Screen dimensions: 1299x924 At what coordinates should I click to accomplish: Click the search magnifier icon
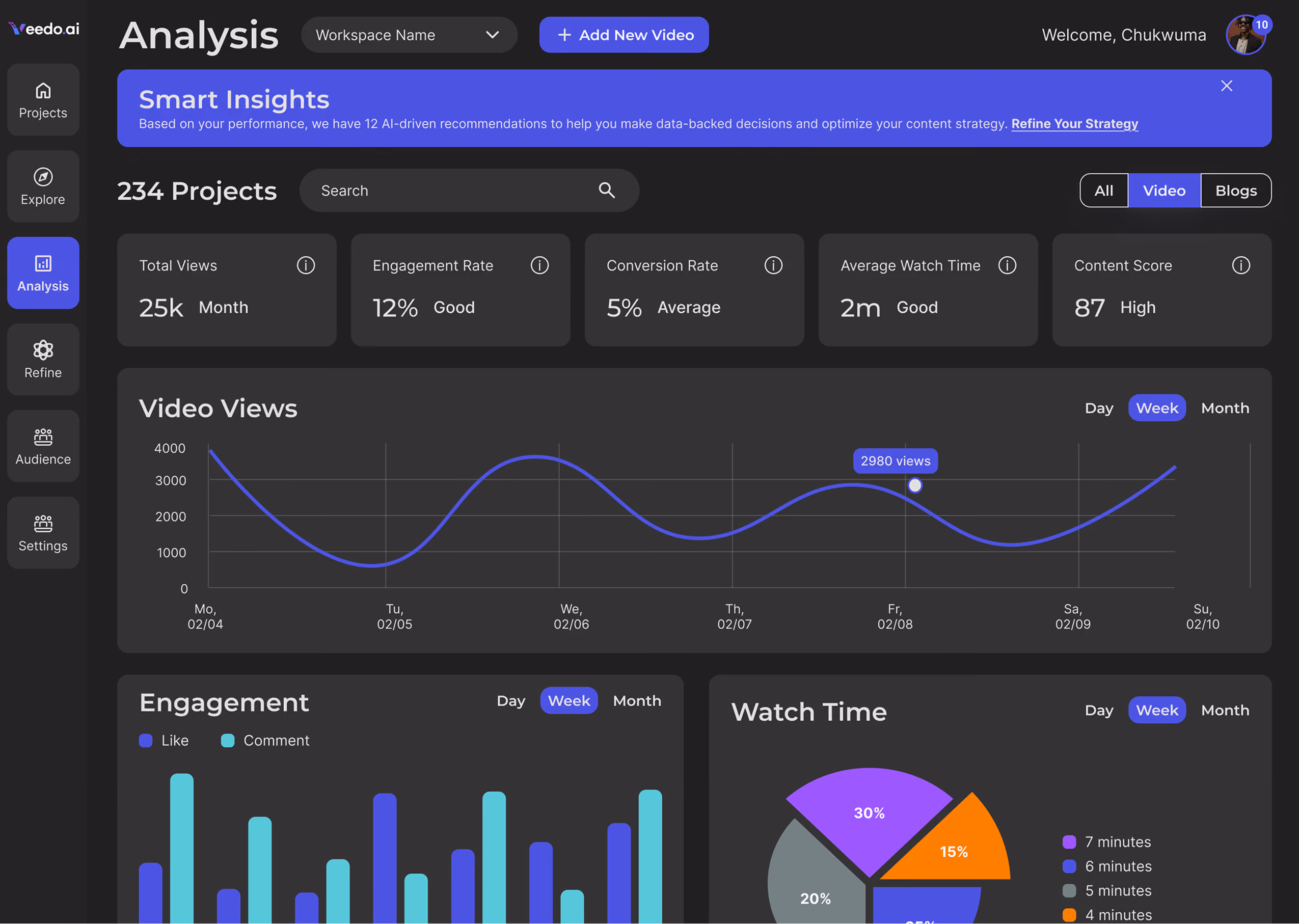click(x=607, y=190)
